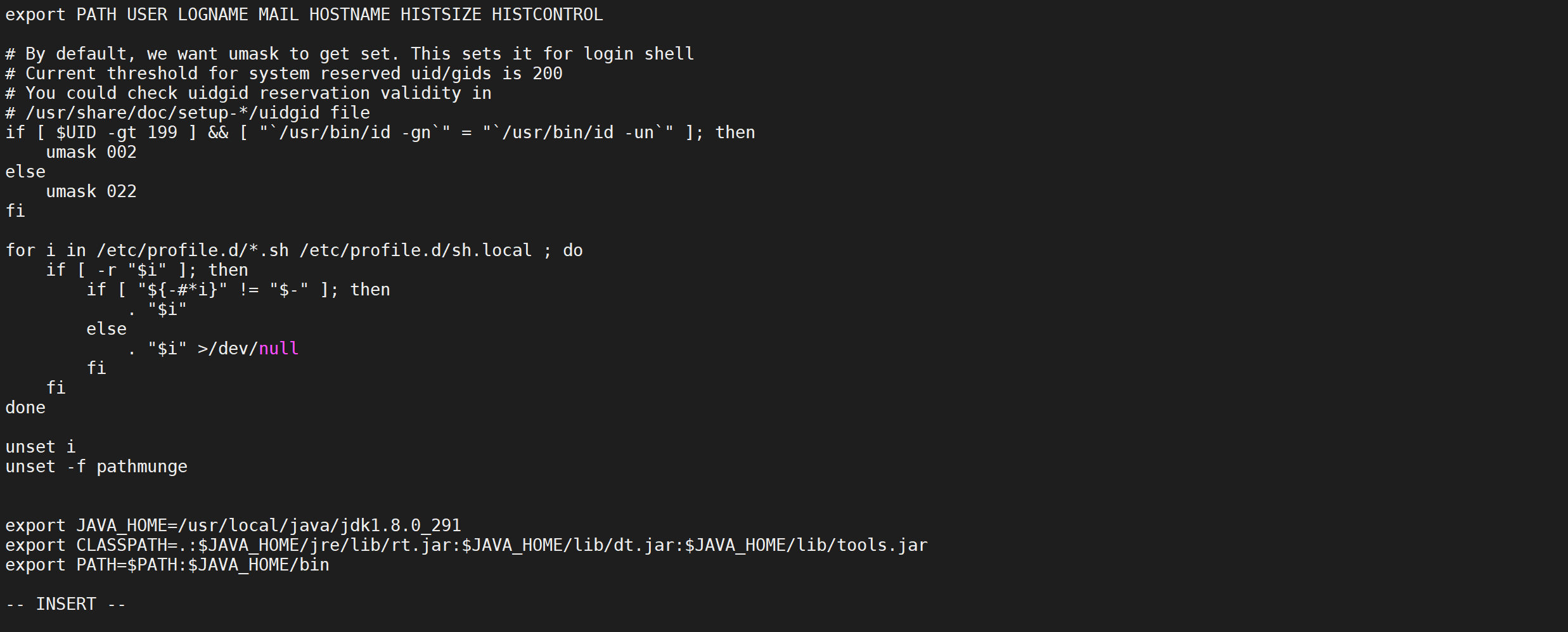Click 'unset -f pathmunge' line

(96, 467)
